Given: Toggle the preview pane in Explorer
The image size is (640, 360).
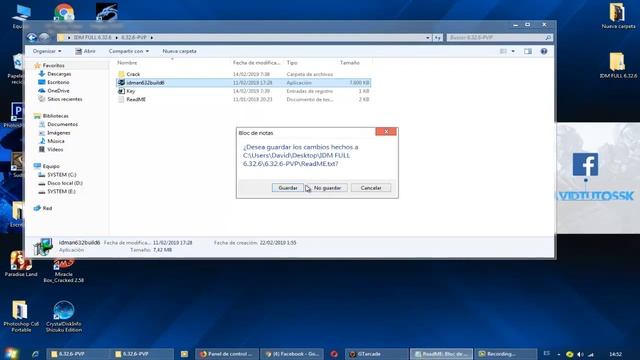Looking at the screenshot, I should click(x=528, y=51).
